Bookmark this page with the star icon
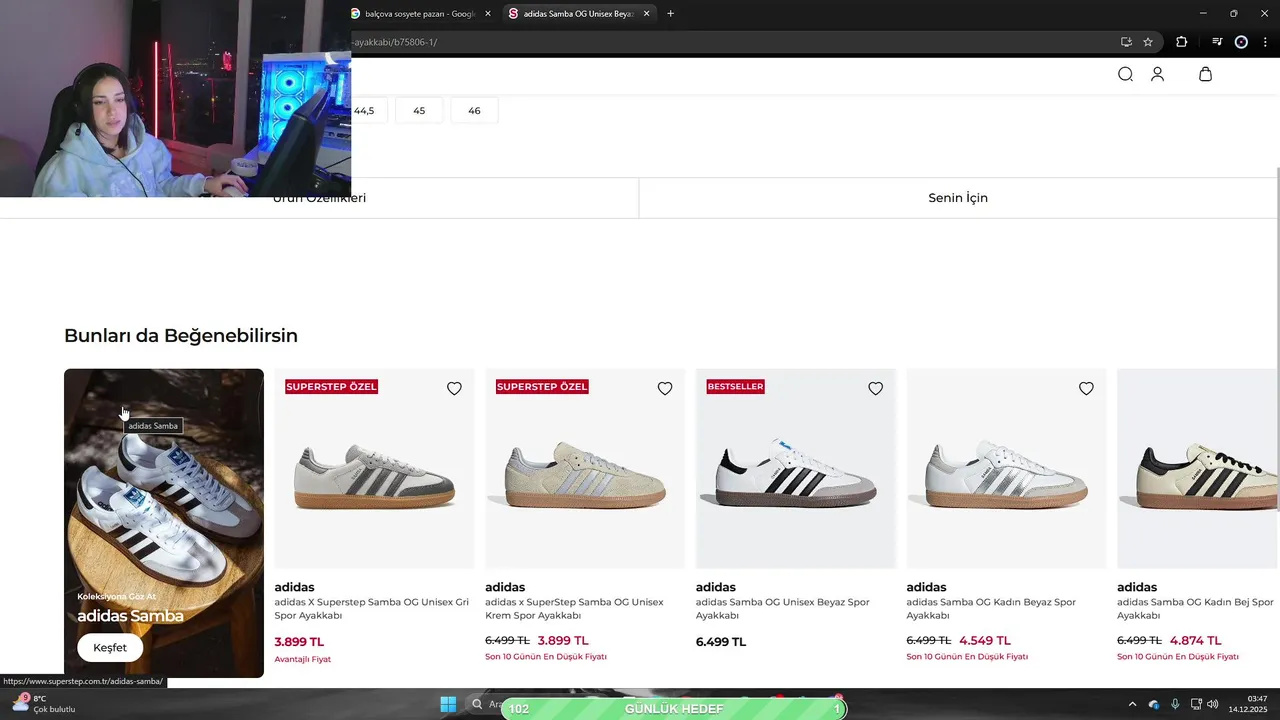The image size is (1280, 720). (x=1148, y=42)
